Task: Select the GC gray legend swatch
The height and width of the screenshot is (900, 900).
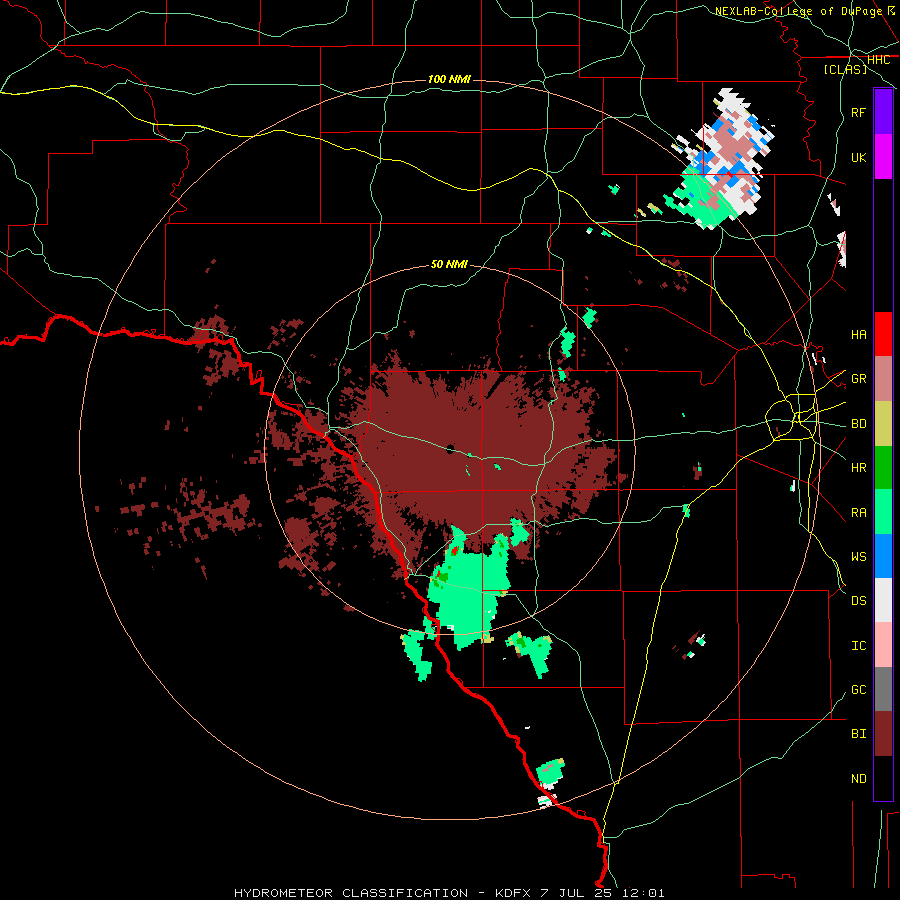Action: 883,689
